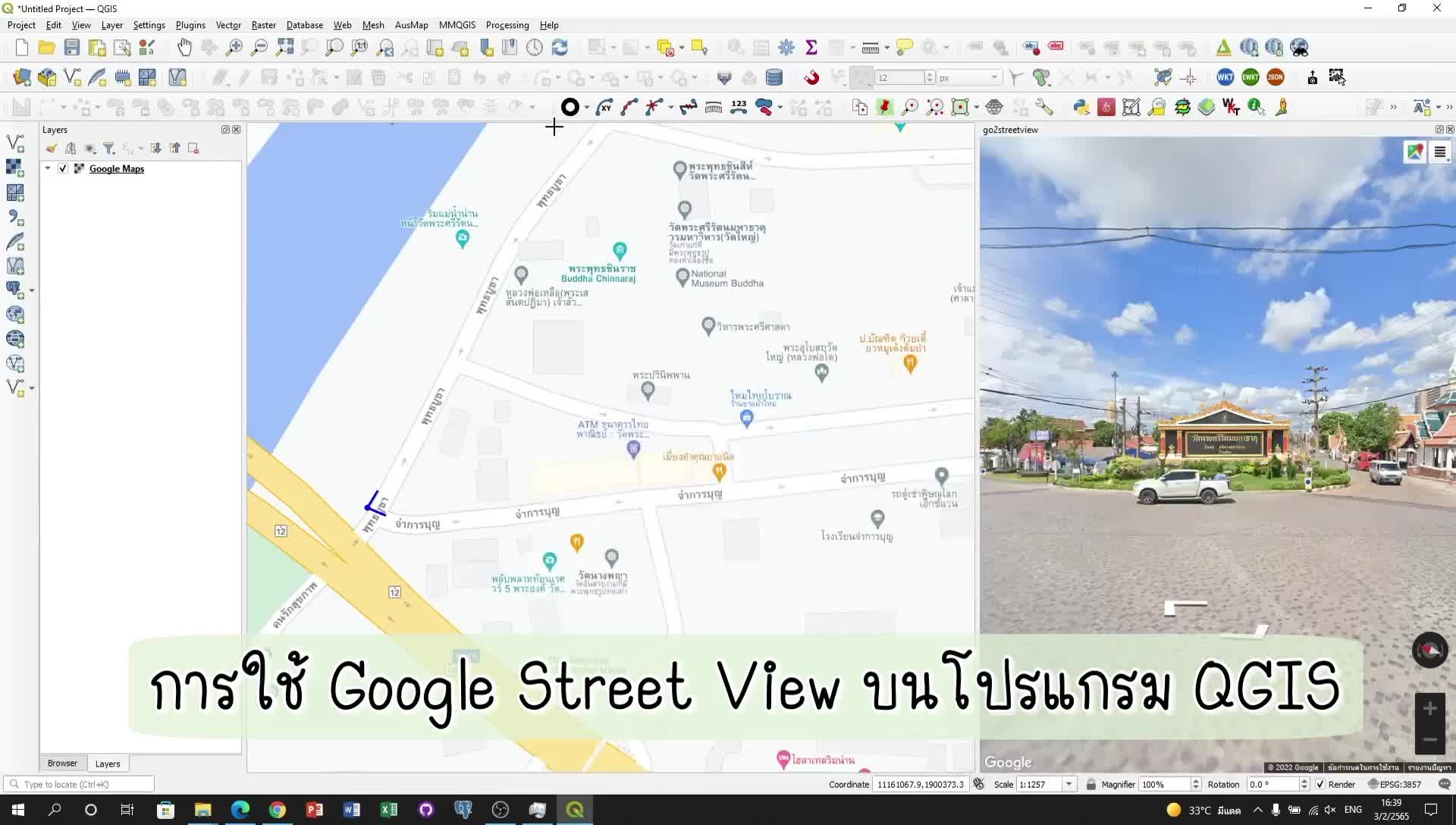
Task: Increase Magnifier value with up stepper
Action: pos(1196,781)
